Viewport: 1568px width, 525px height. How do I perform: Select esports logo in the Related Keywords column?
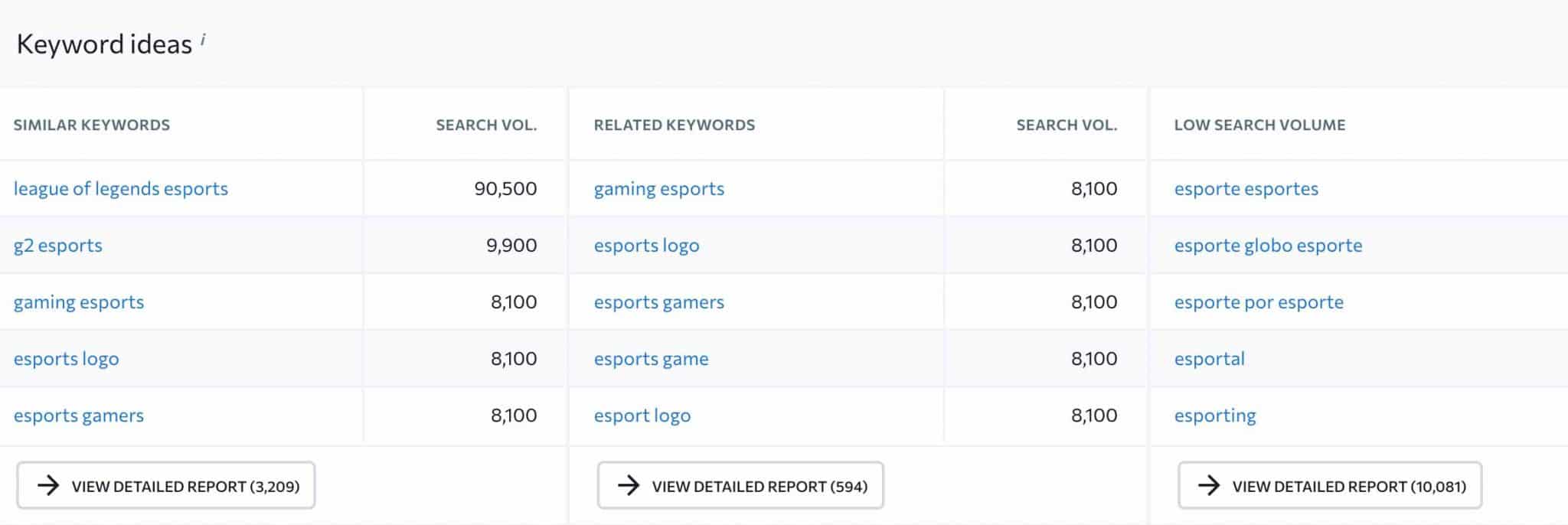647,245
